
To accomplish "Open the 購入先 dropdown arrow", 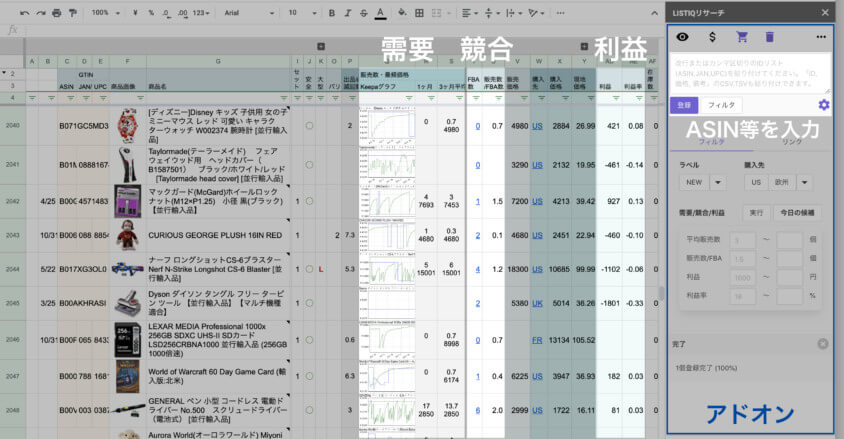I will click(805, 182).
